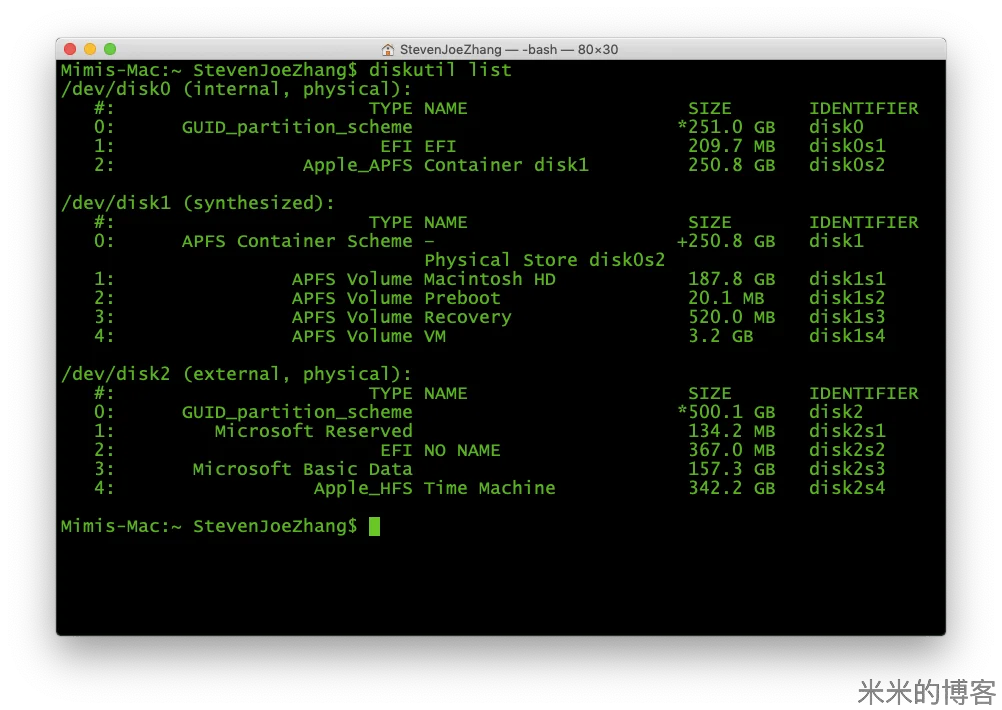Click the "Apple_HFS" partition type
The height and width of the screenshot is (710, 1002).
click(363, 488)
